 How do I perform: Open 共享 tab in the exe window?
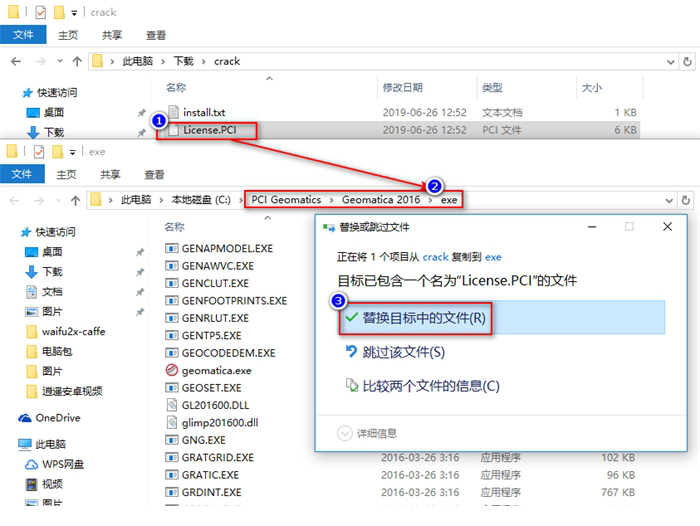110,173
